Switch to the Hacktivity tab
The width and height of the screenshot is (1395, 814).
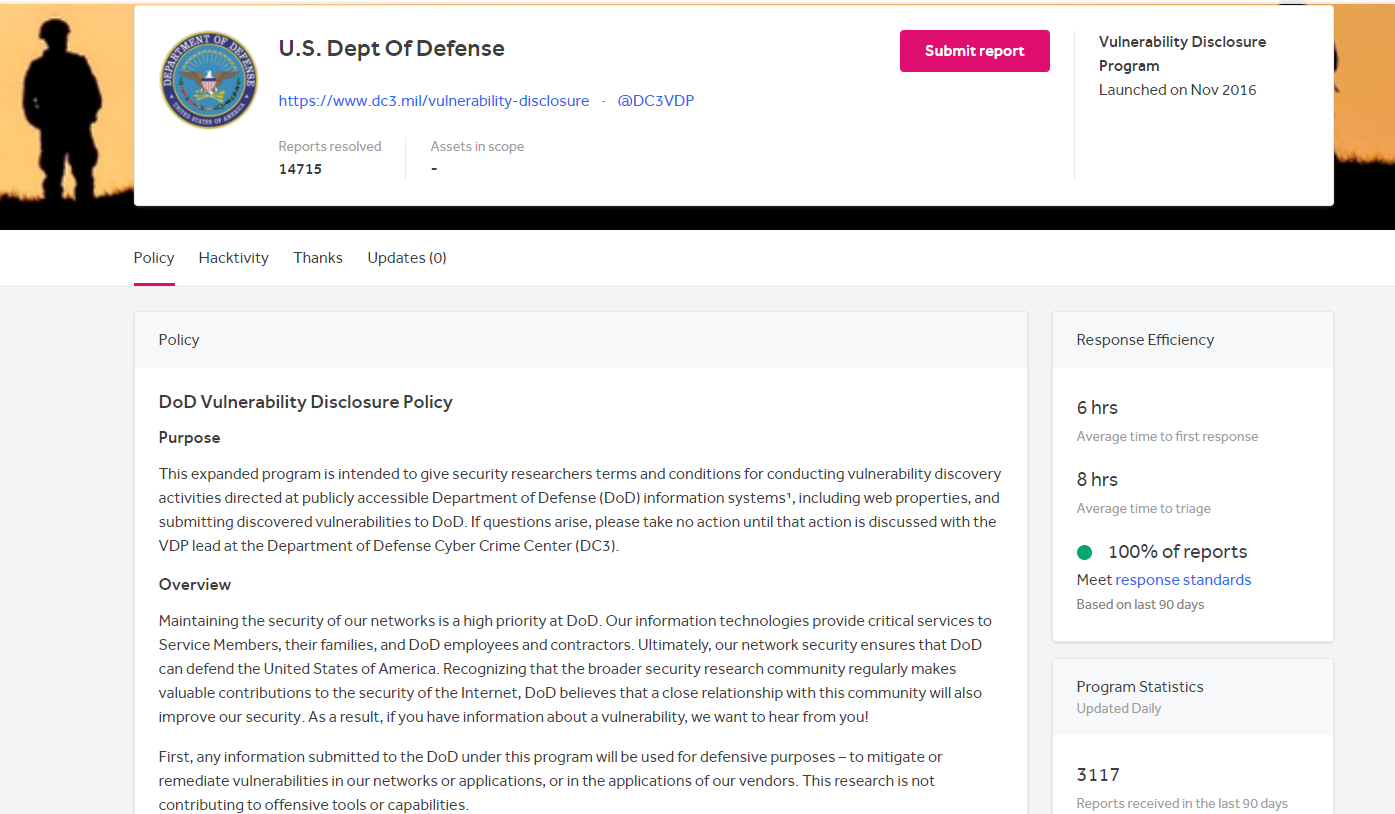click(234, 258)
